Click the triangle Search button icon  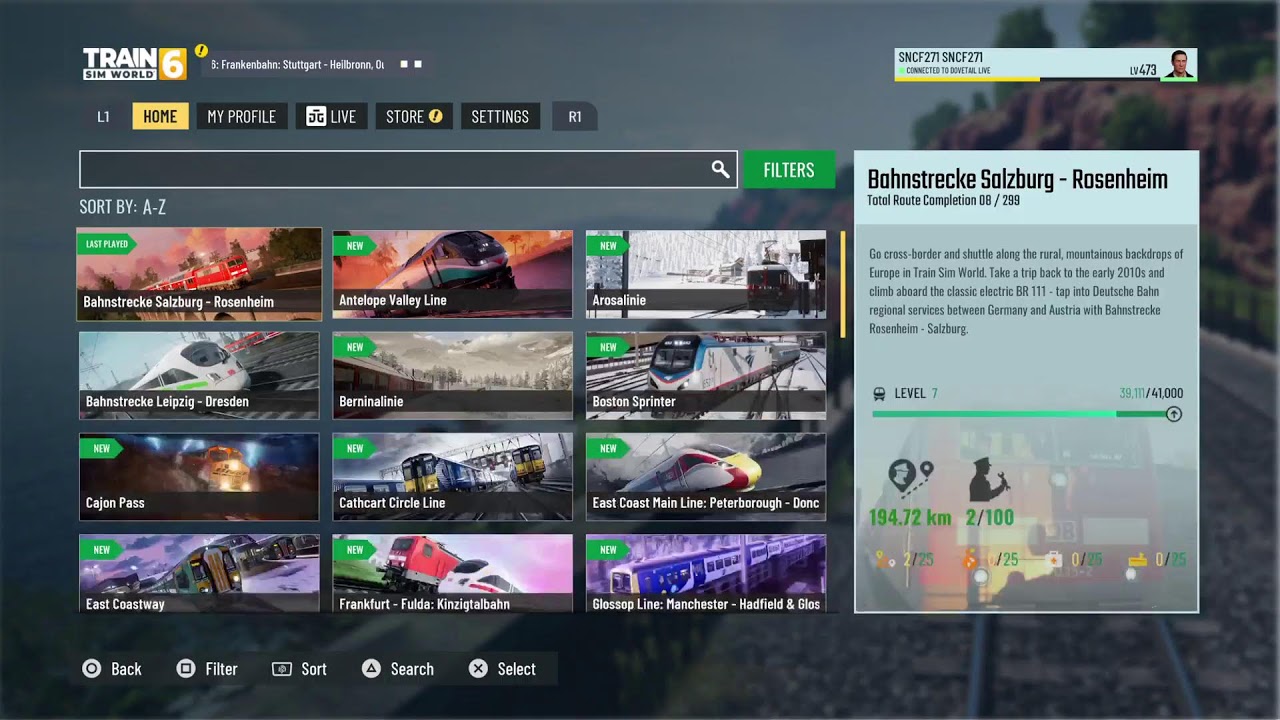(371, 669)
